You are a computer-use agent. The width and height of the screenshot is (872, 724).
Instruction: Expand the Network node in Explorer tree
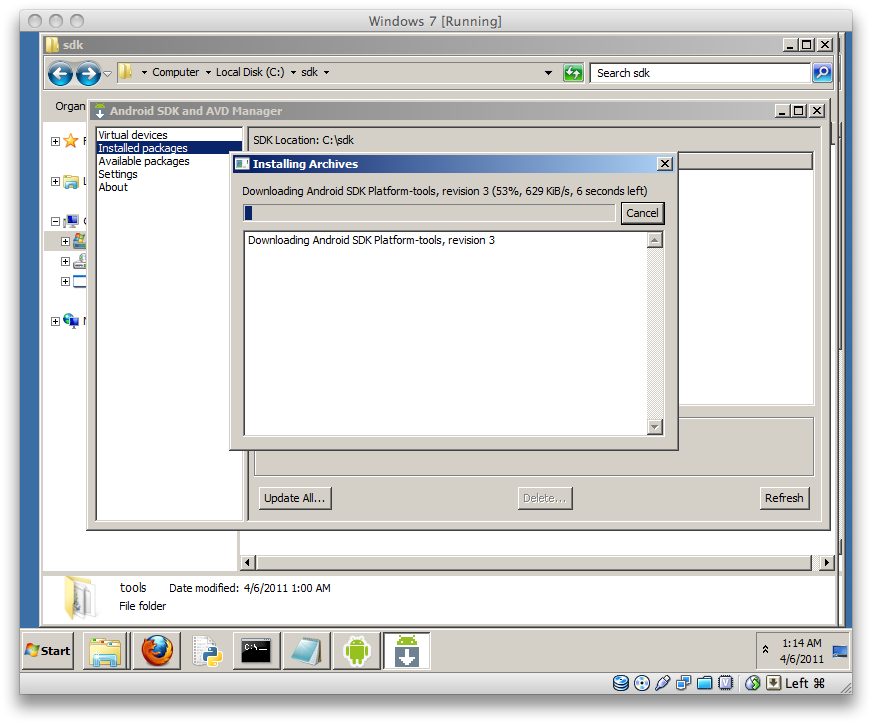click(55, 321)
